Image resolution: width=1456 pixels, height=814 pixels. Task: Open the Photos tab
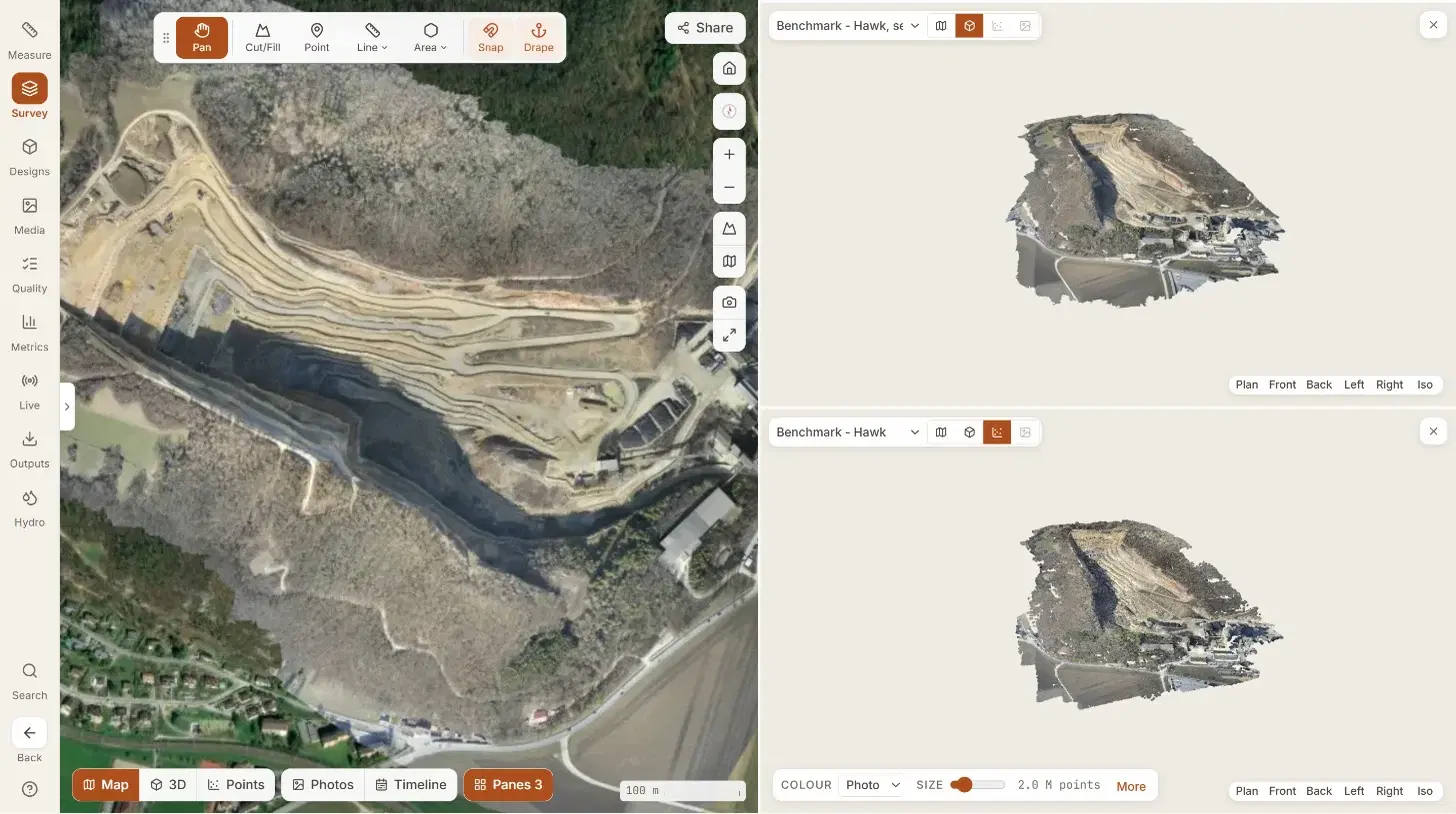pos(323,785)
